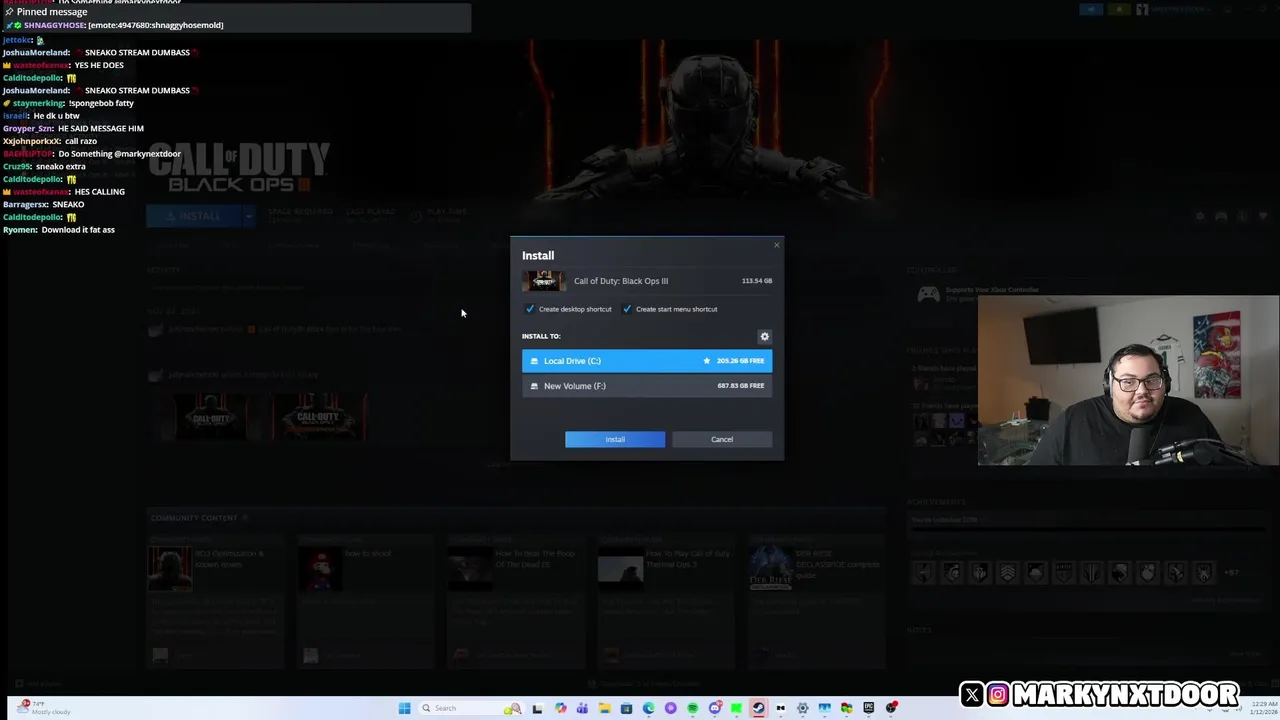This screenshot has height=720, width=1280.
Task: Select New Volume (F:) as install location
Action: pyautogui.click(x=647, y=386)
